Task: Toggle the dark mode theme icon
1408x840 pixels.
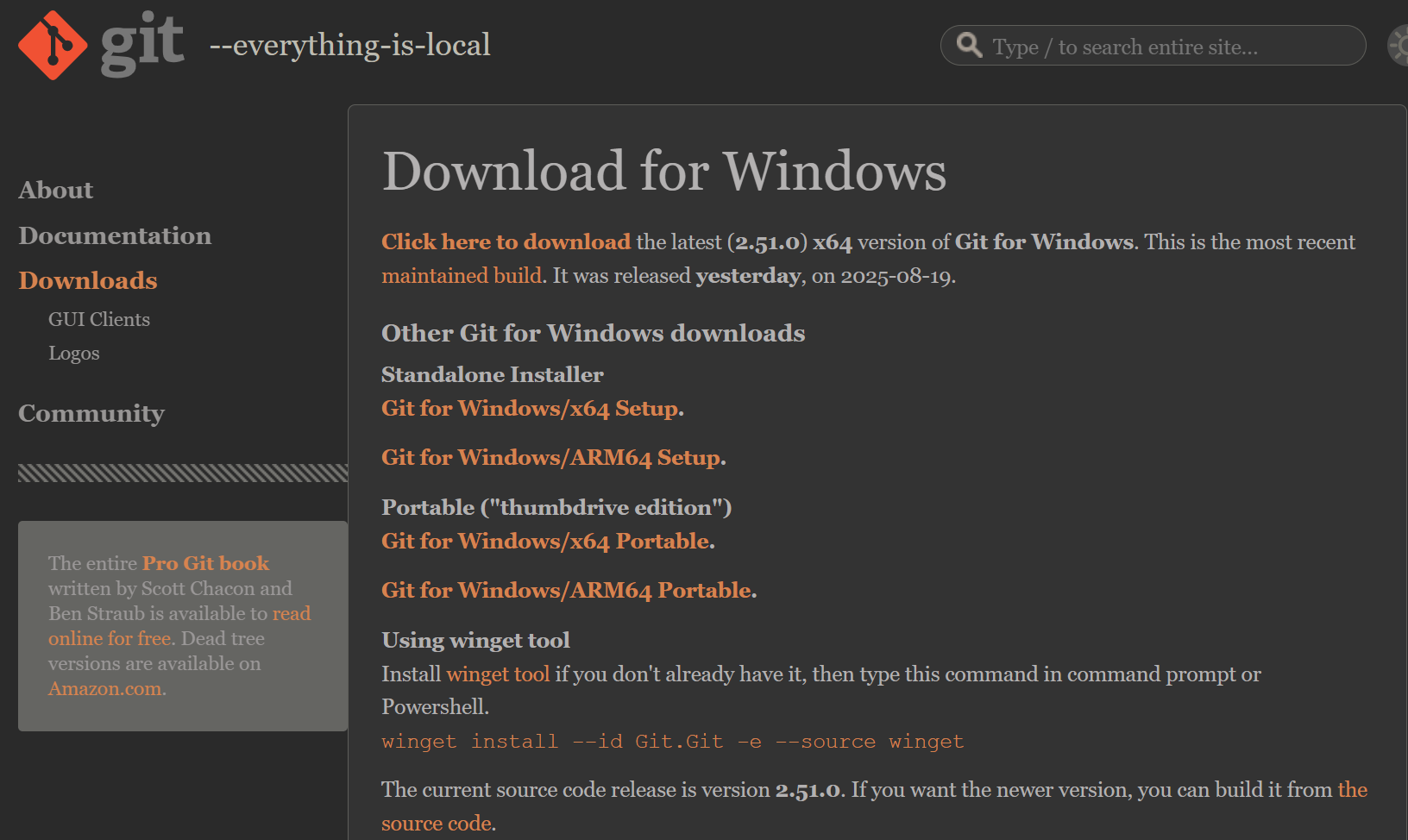Action: pyautogui.click(x=1399, y=46)
